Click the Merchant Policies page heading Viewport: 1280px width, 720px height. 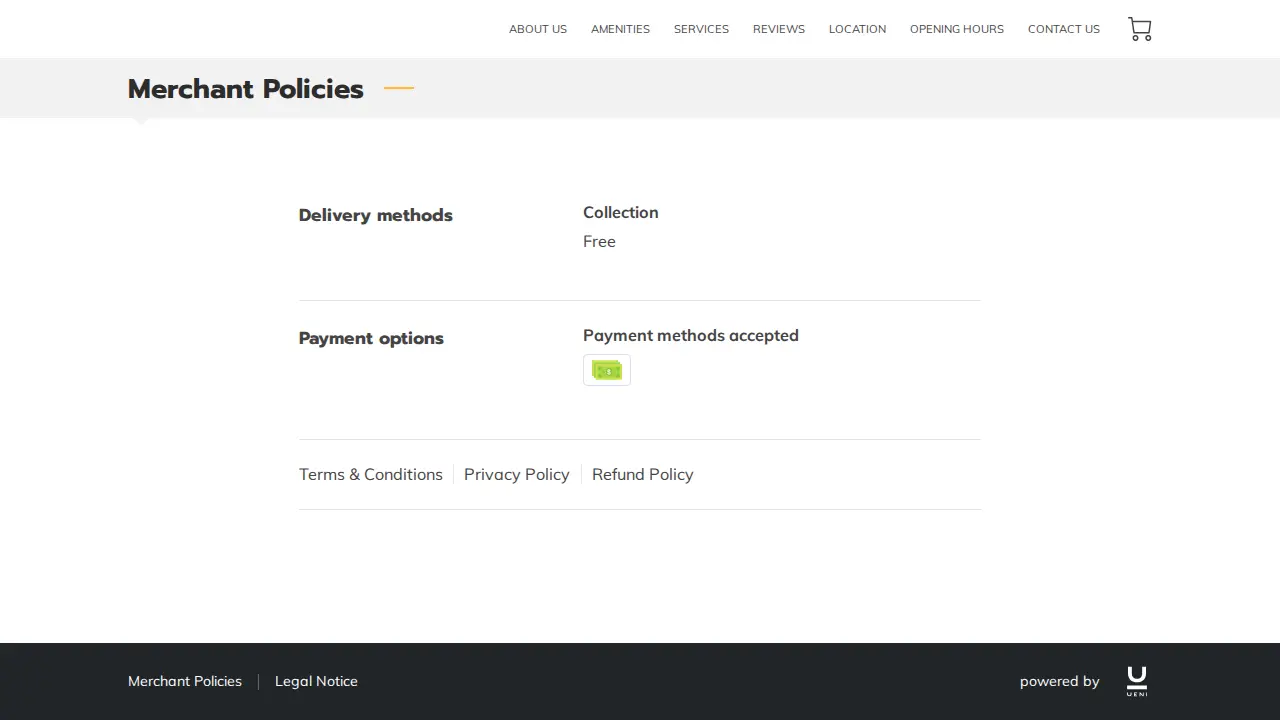(246, 89)
